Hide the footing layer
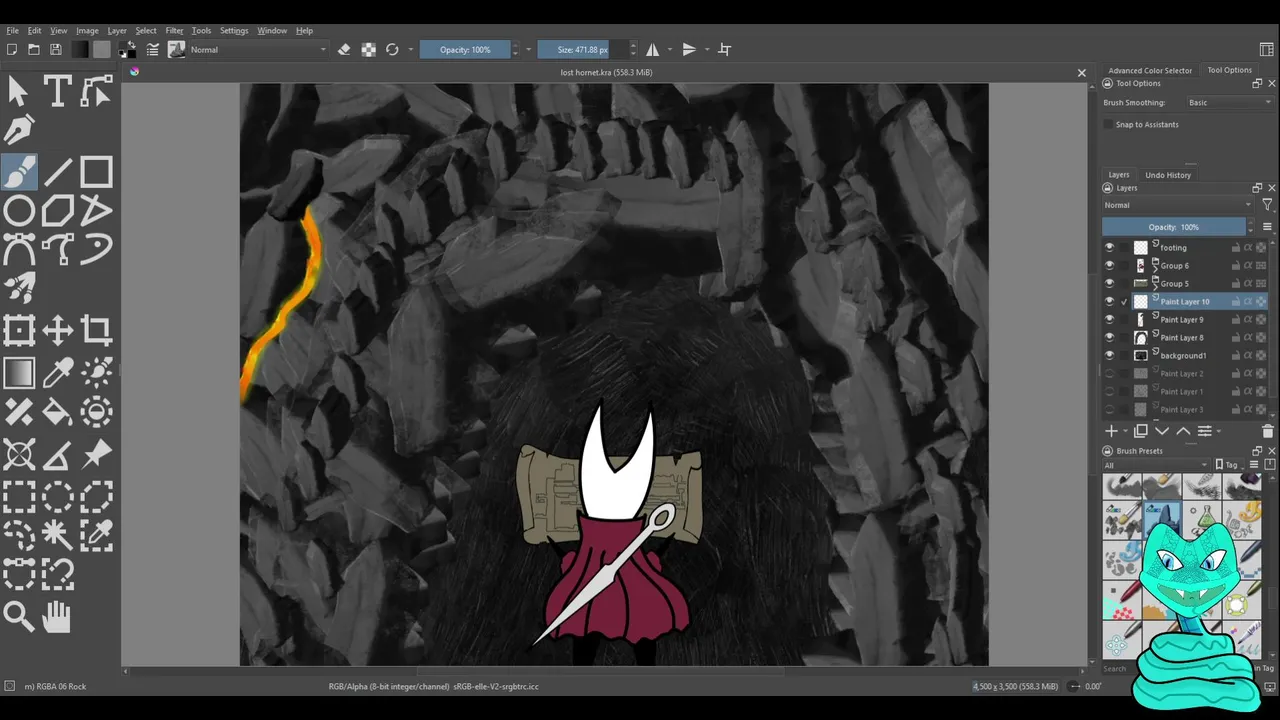This screenshot has height=720, width=1280. point(1109,247)
